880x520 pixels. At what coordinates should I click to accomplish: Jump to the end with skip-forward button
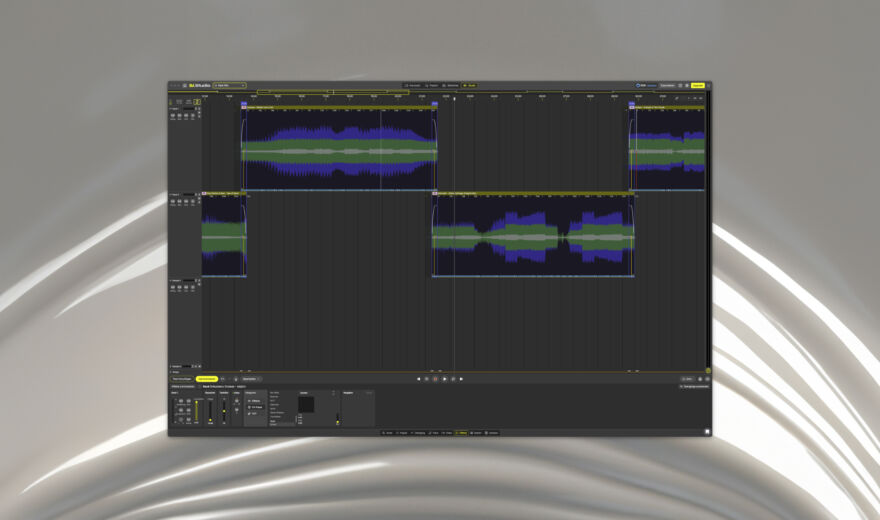click(461, 379)
